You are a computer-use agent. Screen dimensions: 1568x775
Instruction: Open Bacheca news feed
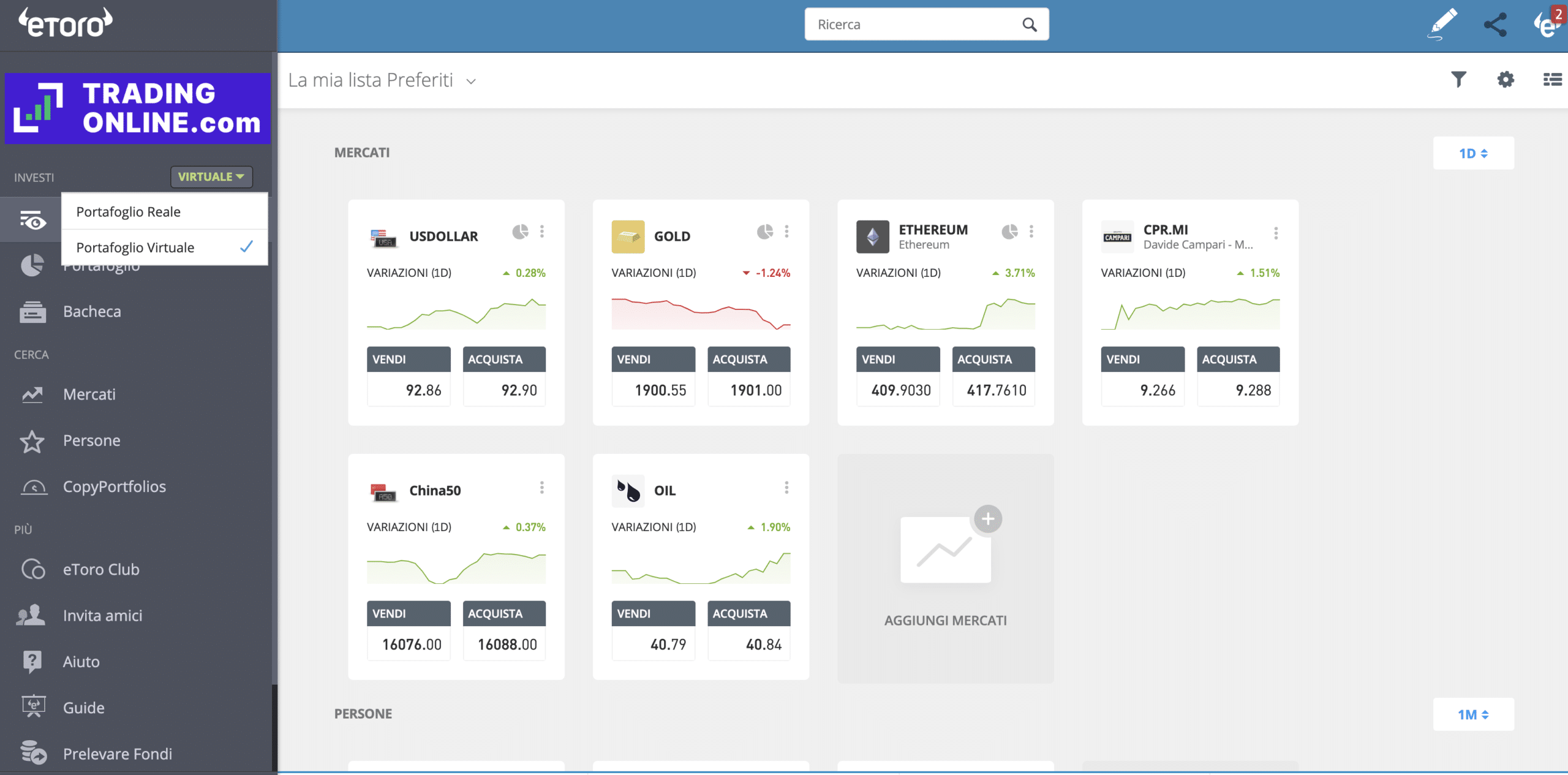92,311
